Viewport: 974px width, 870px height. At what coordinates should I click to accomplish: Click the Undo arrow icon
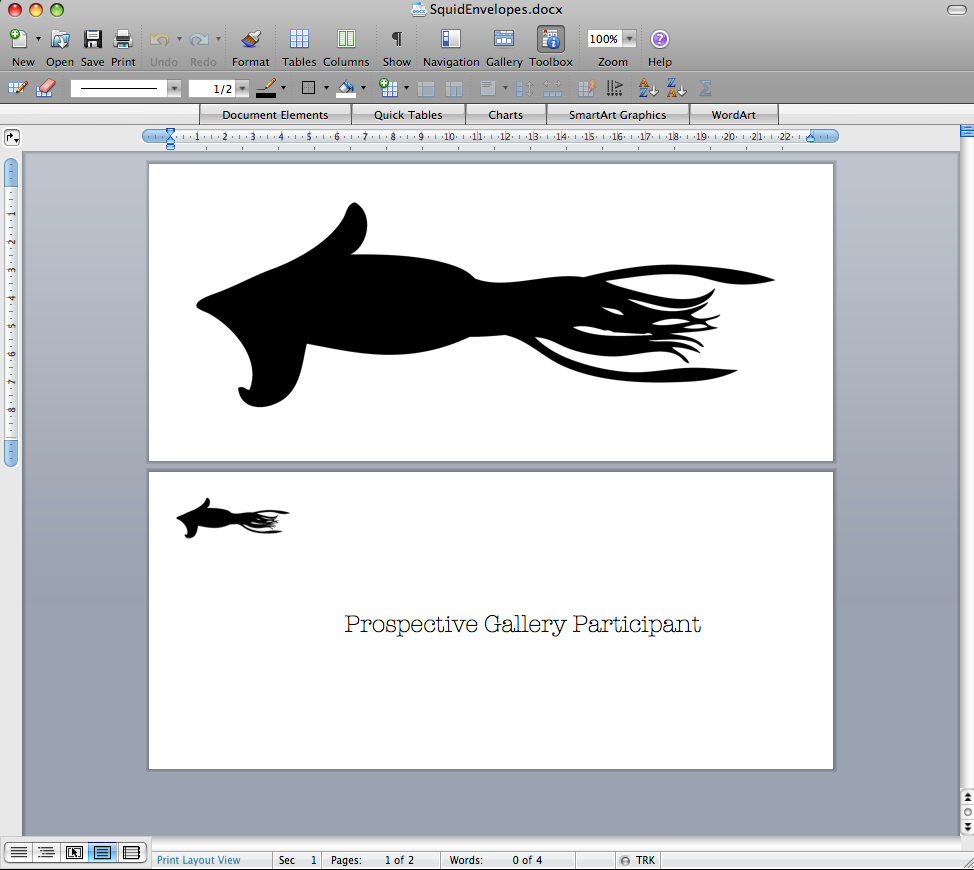pyautogui.click(x=160, y=39)
